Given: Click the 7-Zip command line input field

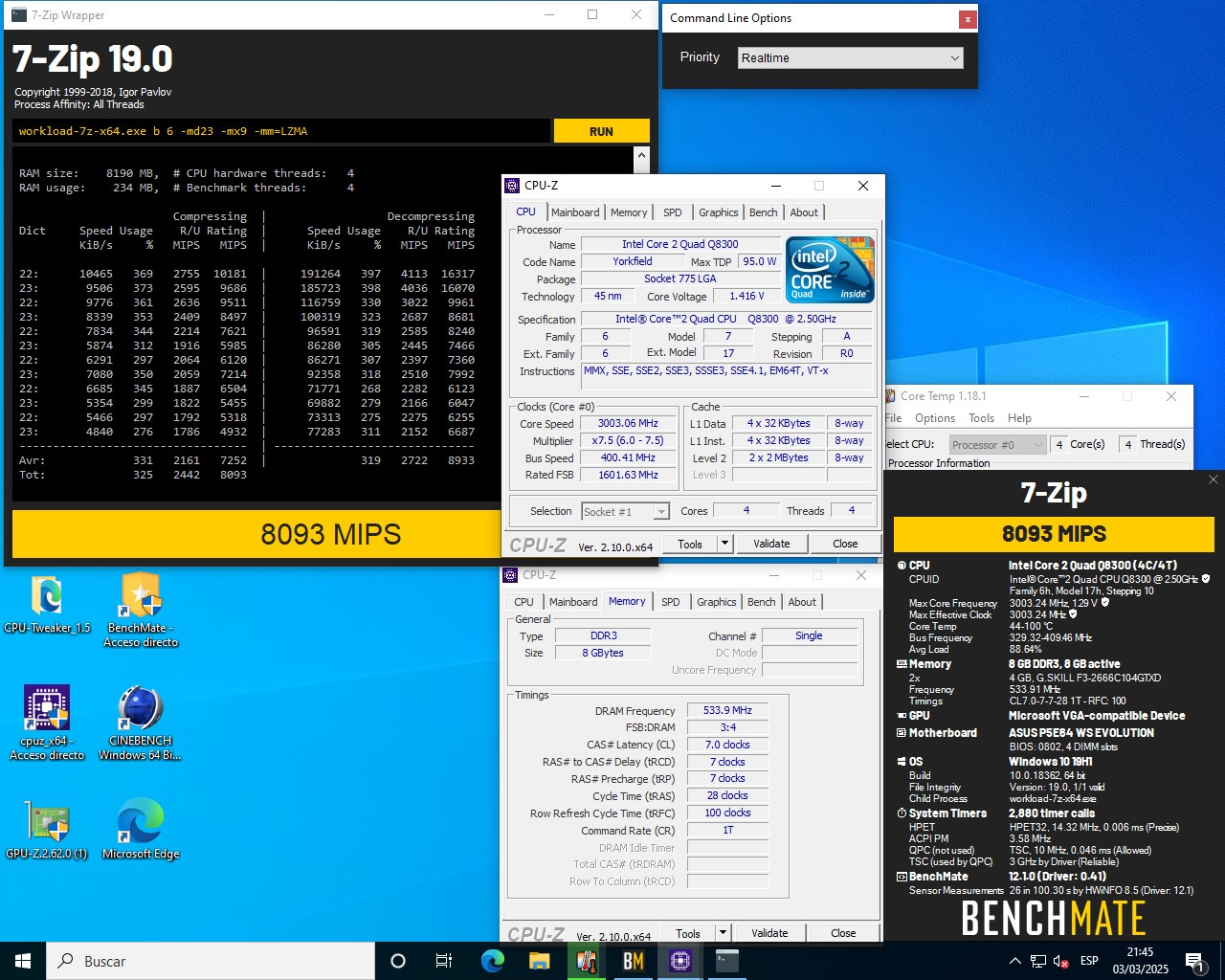Looking at the screenshot, I should 281,131.
